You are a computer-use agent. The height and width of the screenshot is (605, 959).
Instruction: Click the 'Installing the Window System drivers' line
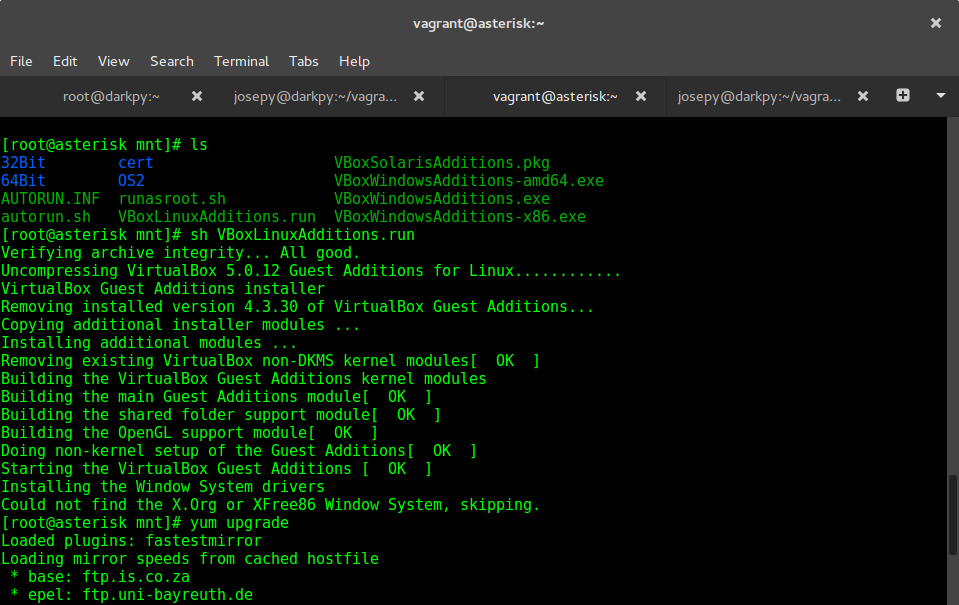point(163,487)
